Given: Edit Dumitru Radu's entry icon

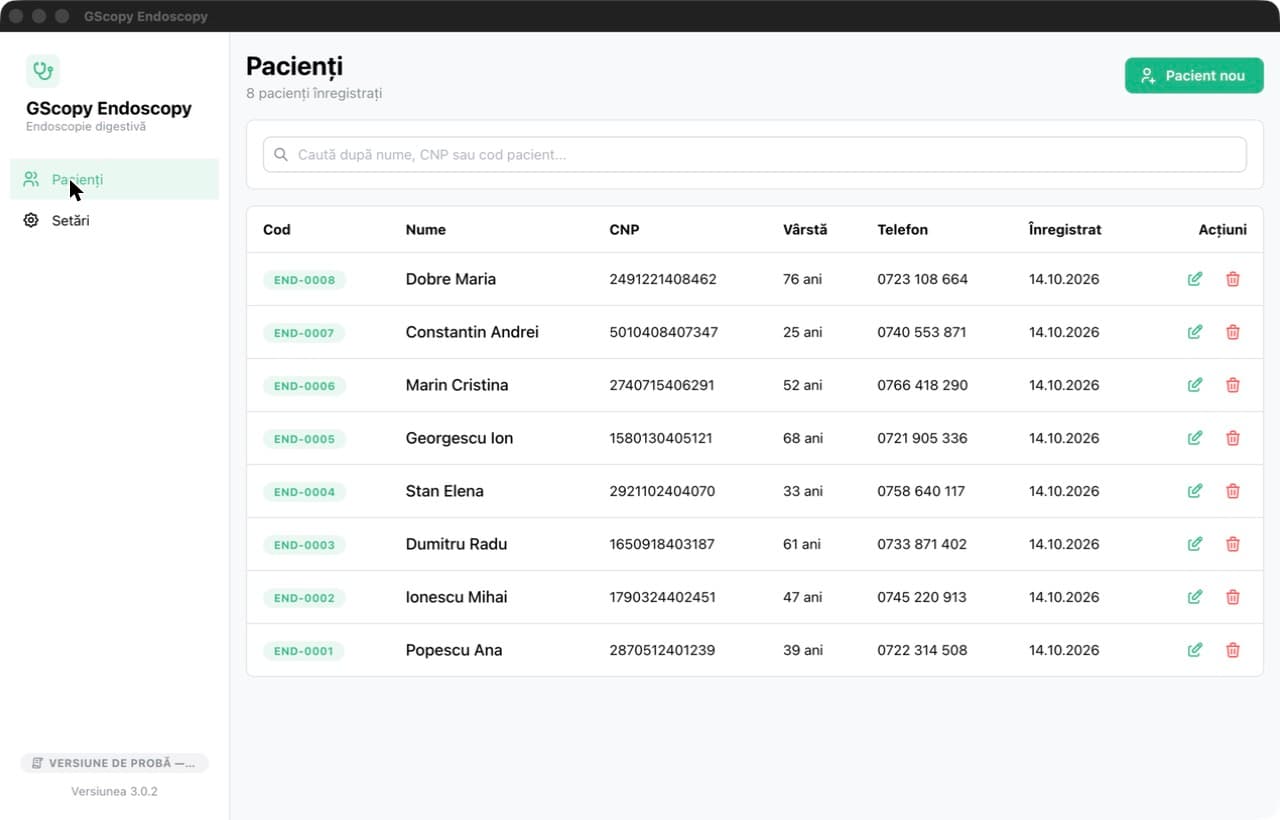Looking at the screenshot, I should (x=1194, y=544).
